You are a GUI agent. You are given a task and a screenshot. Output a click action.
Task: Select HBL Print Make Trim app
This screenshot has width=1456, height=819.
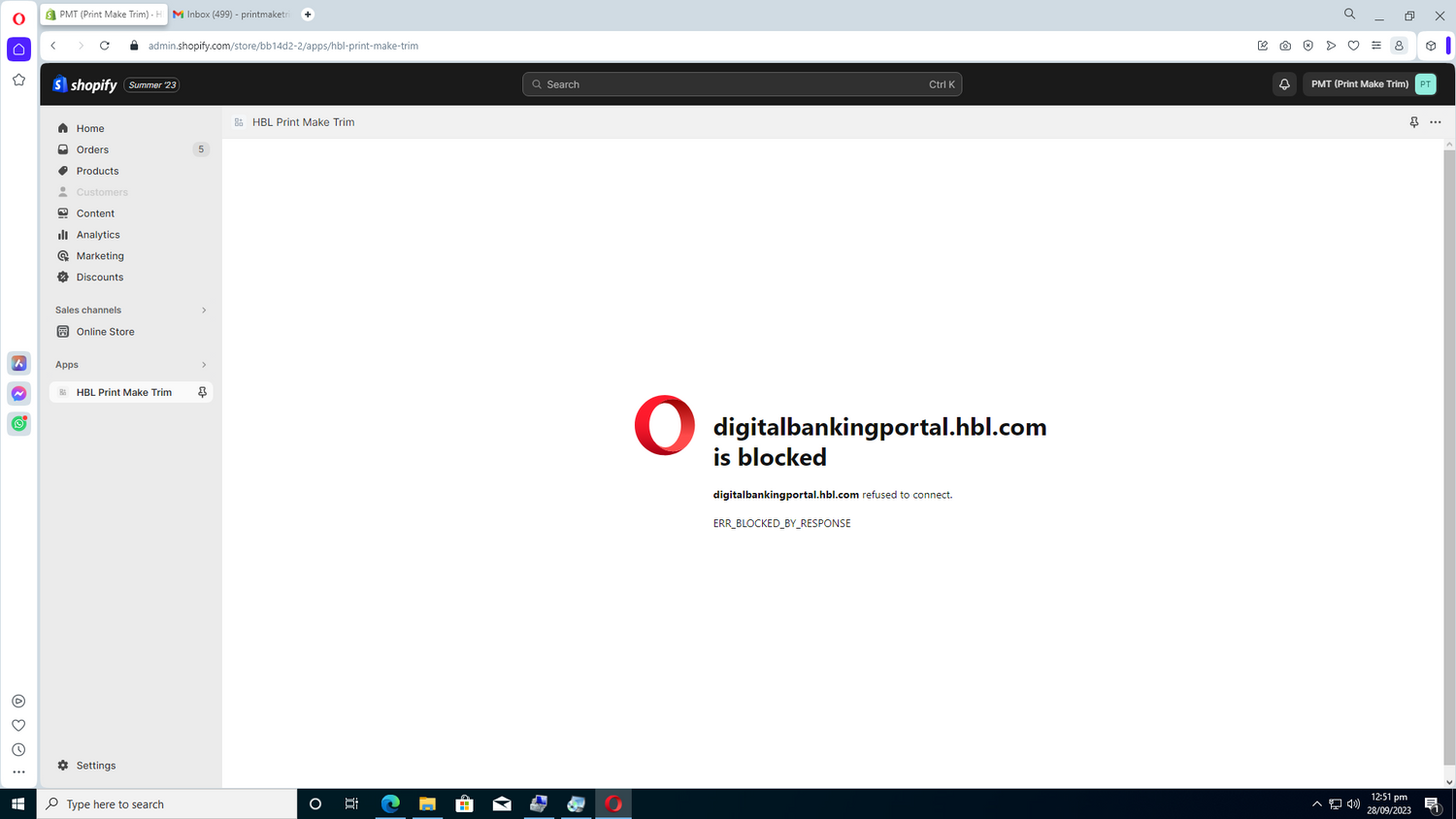click(123, 392)
